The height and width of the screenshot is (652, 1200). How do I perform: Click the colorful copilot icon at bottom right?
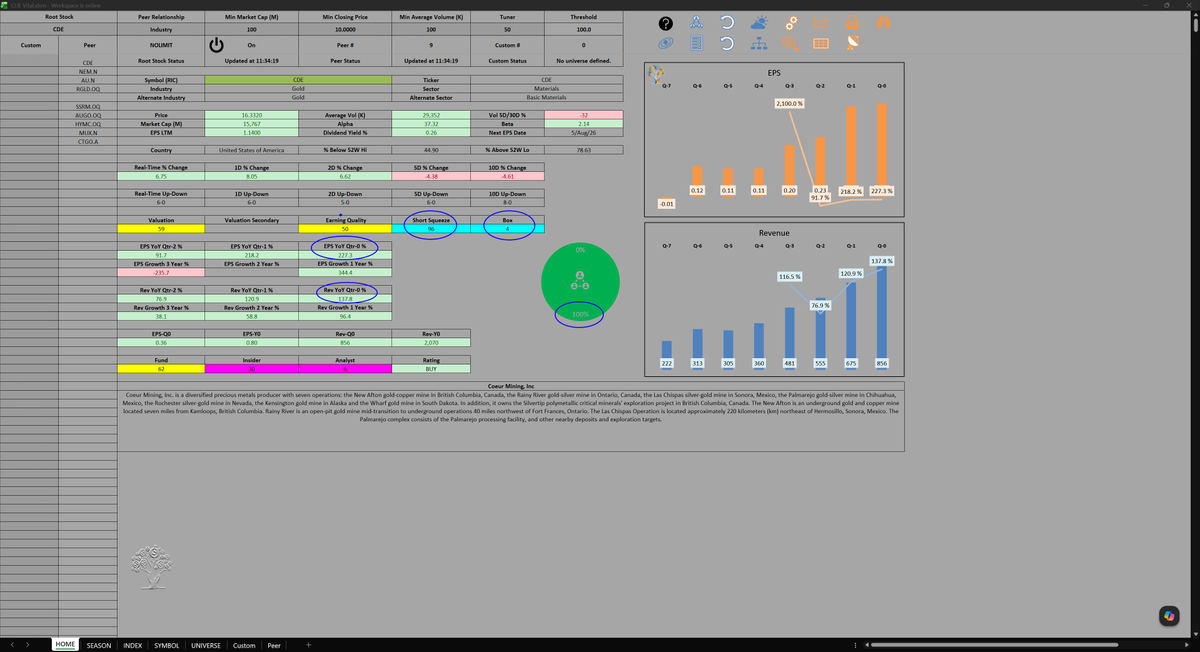click(x=1169, y=617)
